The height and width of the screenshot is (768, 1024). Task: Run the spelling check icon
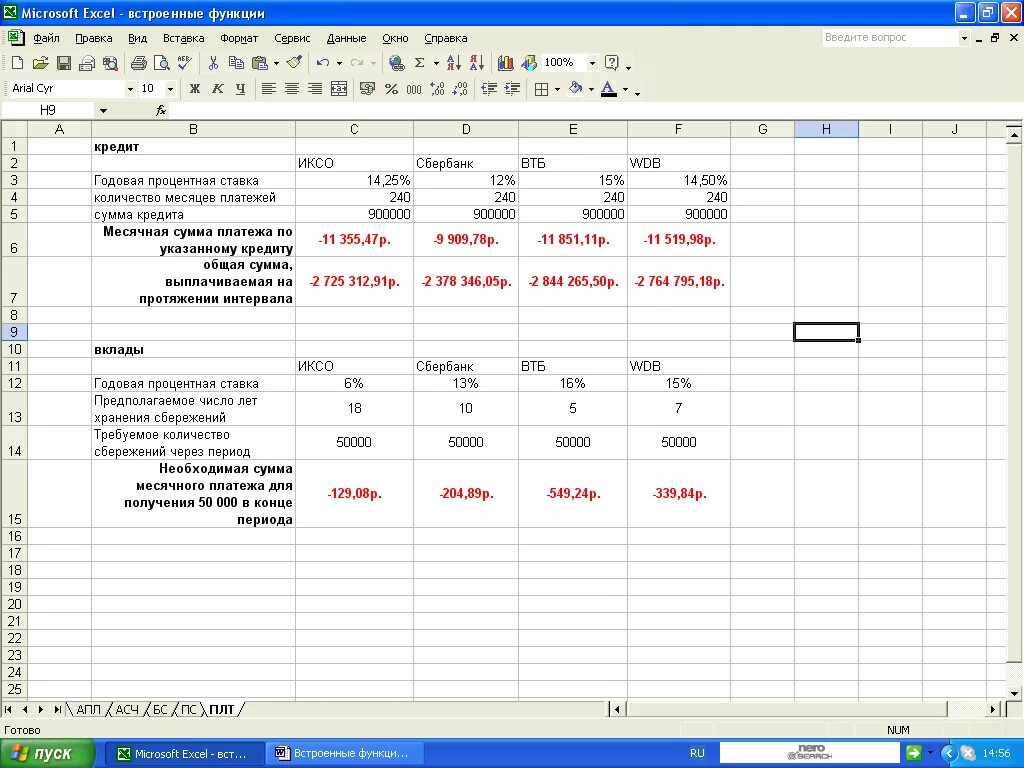pos(184,63)
